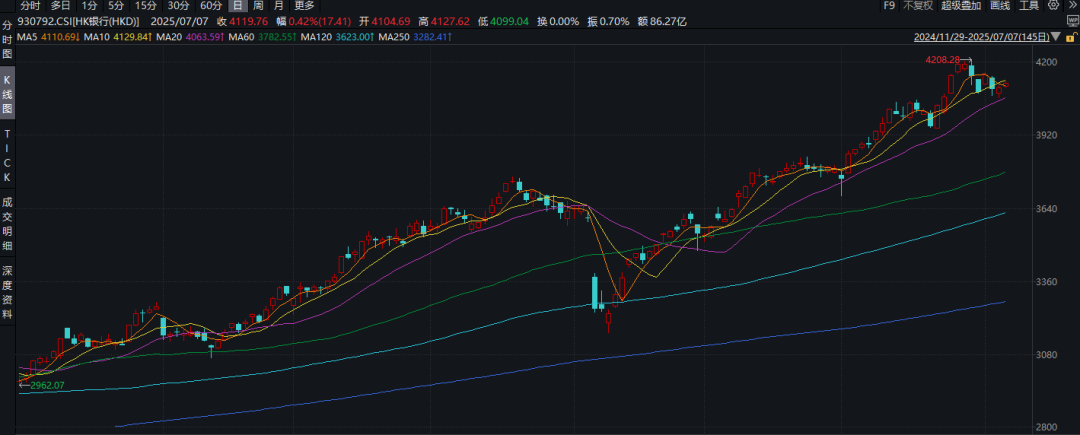The width and height of the screenshot is (1080, 435).
Task: Click the 4200 price axis label
Action: (1046, 62)
